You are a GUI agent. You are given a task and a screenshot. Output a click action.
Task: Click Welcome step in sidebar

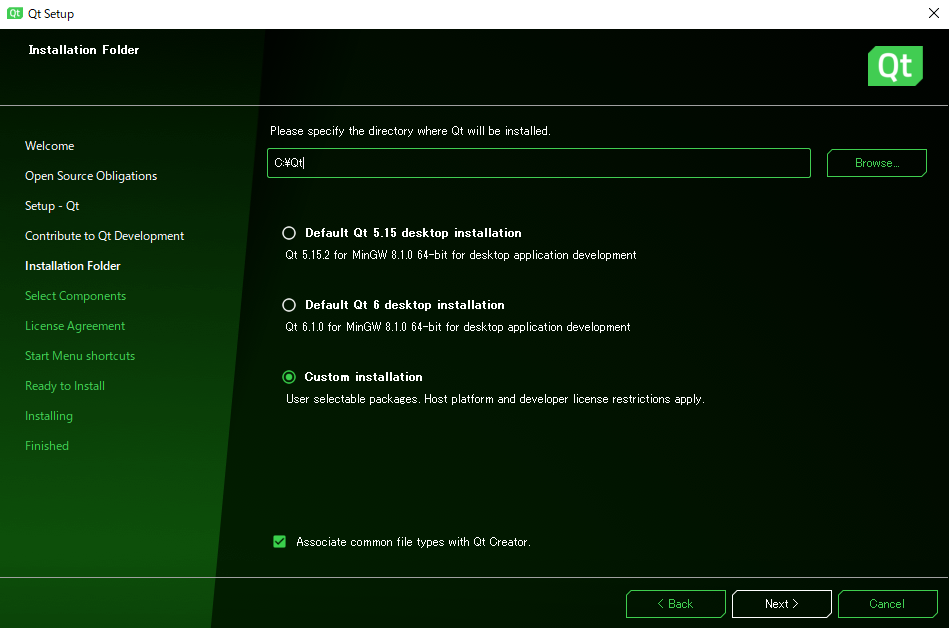click(x=50, y=146)
